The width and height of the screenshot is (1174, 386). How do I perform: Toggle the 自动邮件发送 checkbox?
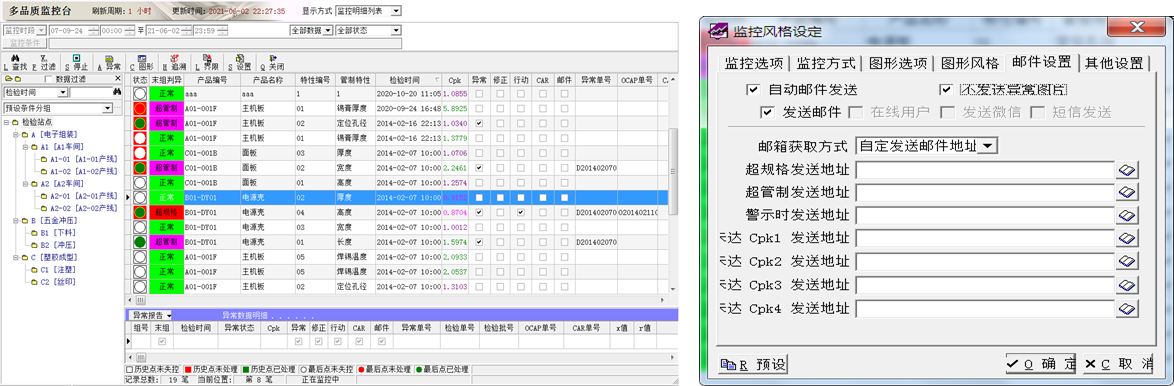[753, 91]
